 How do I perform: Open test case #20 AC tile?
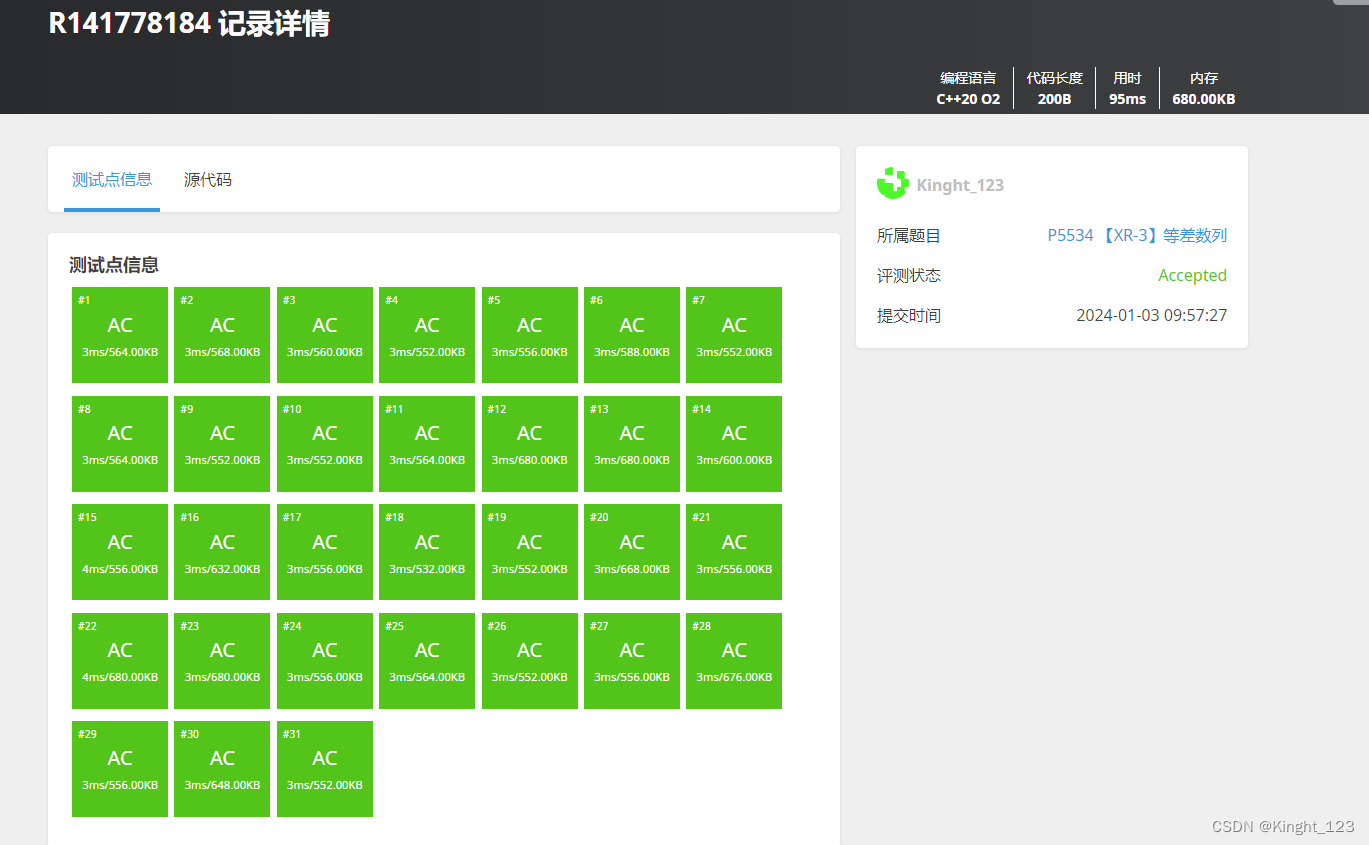632,552
